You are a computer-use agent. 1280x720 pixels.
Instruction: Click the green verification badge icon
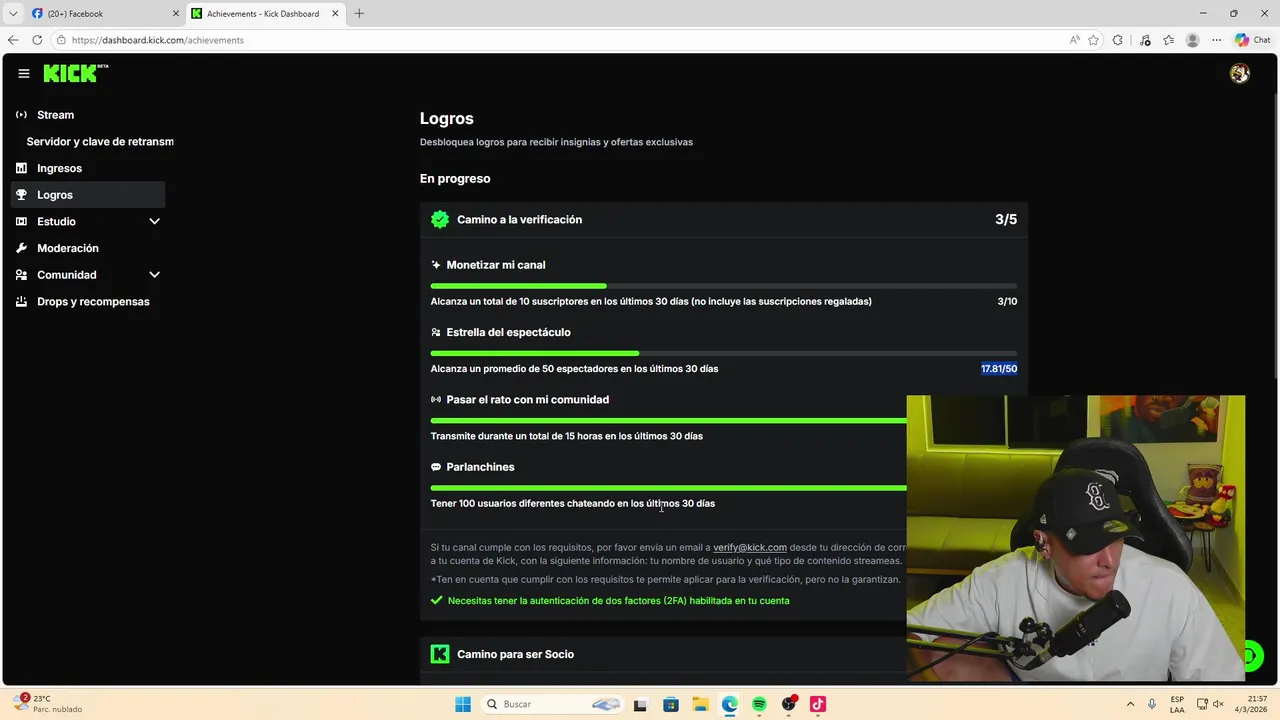(440, 219)
